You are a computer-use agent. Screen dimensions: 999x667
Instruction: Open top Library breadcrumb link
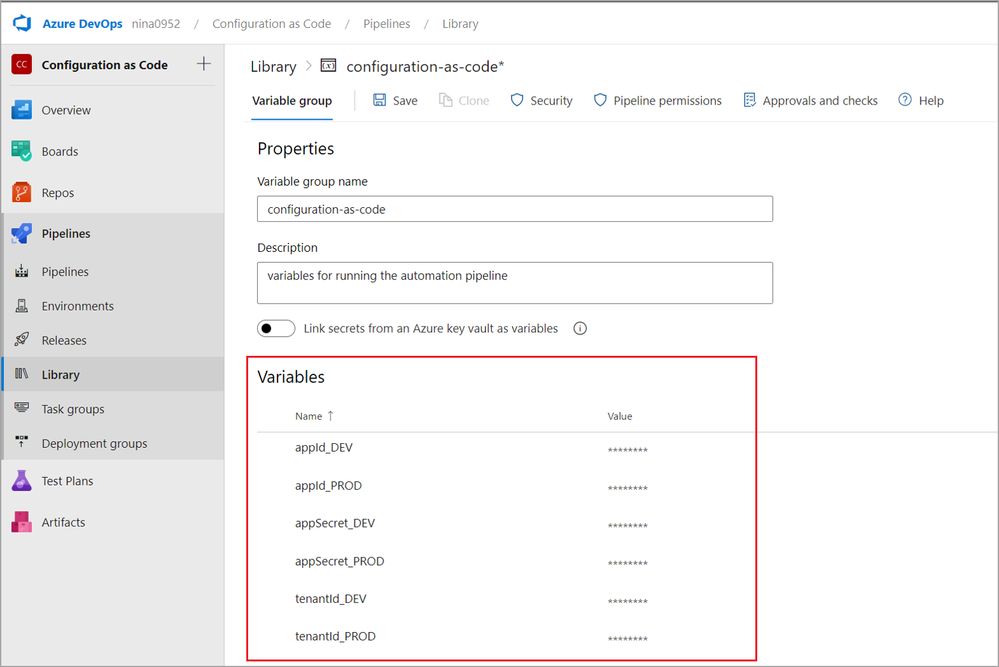click(x=460, y=24)
